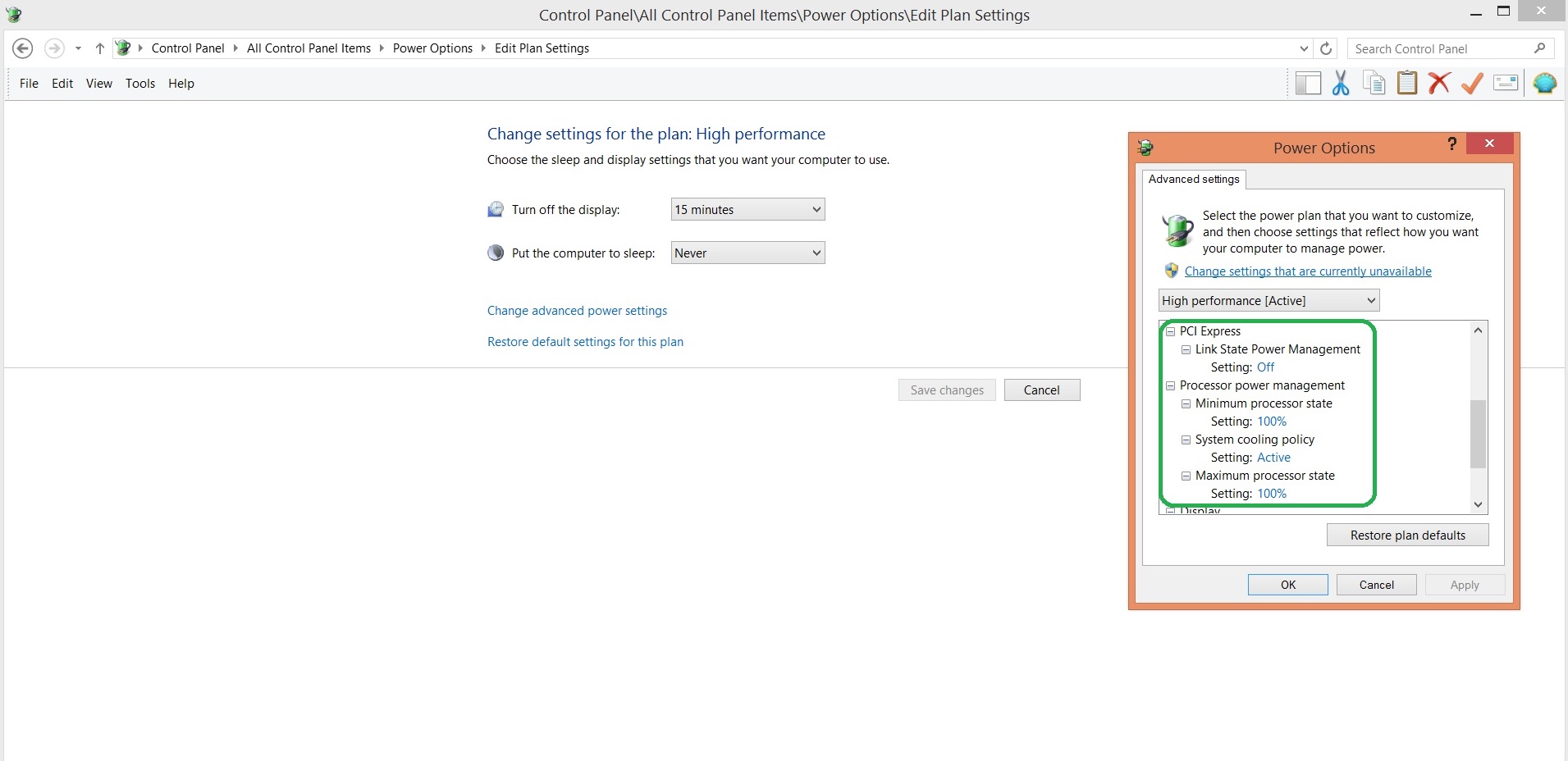
Task: Open Classic Shell settings shell icon
Action: coord(1544,83)
